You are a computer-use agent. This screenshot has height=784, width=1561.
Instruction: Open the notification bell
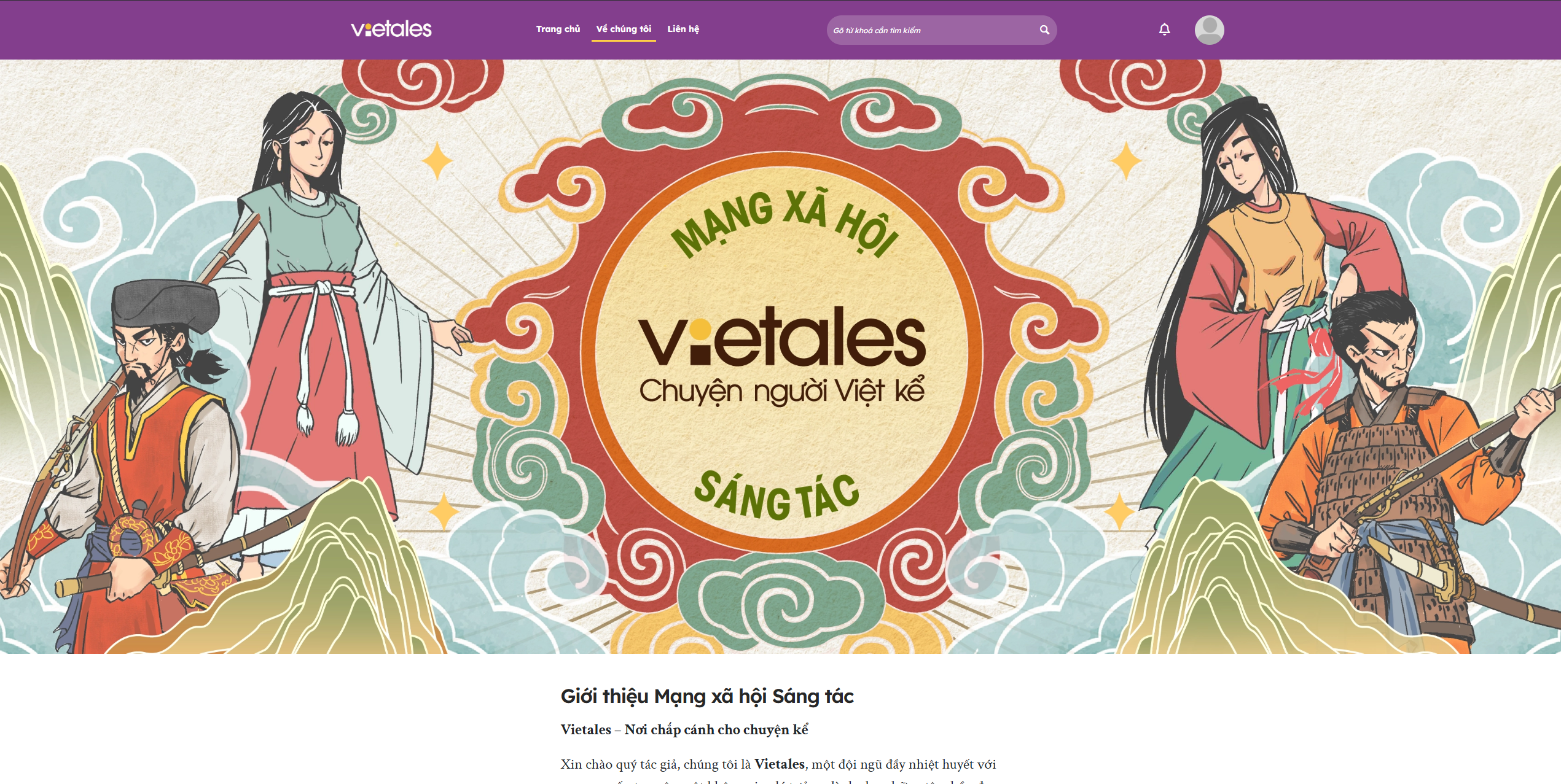pyautogui.click(x=1164, y=29)
